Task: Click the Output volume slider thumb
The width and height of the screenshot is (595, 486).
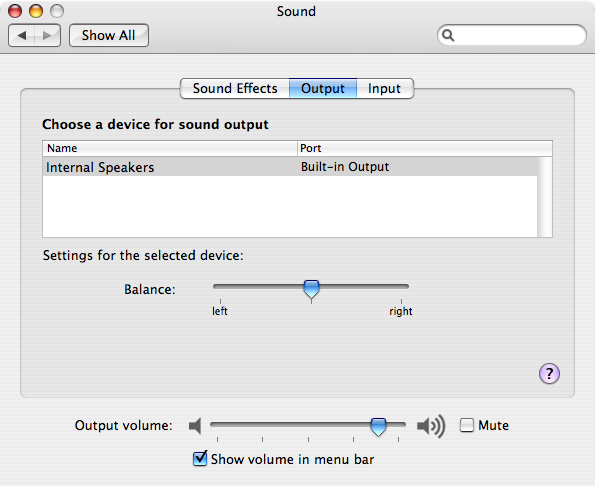Action: (378, 427)
